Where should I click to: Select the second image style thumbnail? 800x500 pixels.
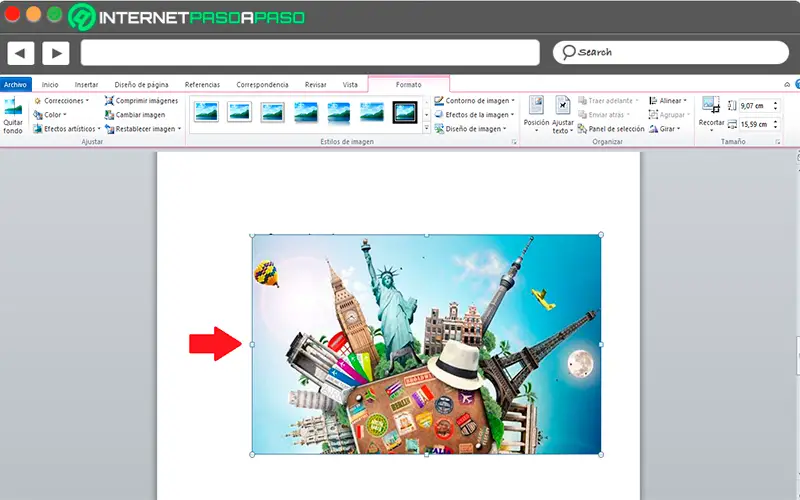[x=239, y=112]
